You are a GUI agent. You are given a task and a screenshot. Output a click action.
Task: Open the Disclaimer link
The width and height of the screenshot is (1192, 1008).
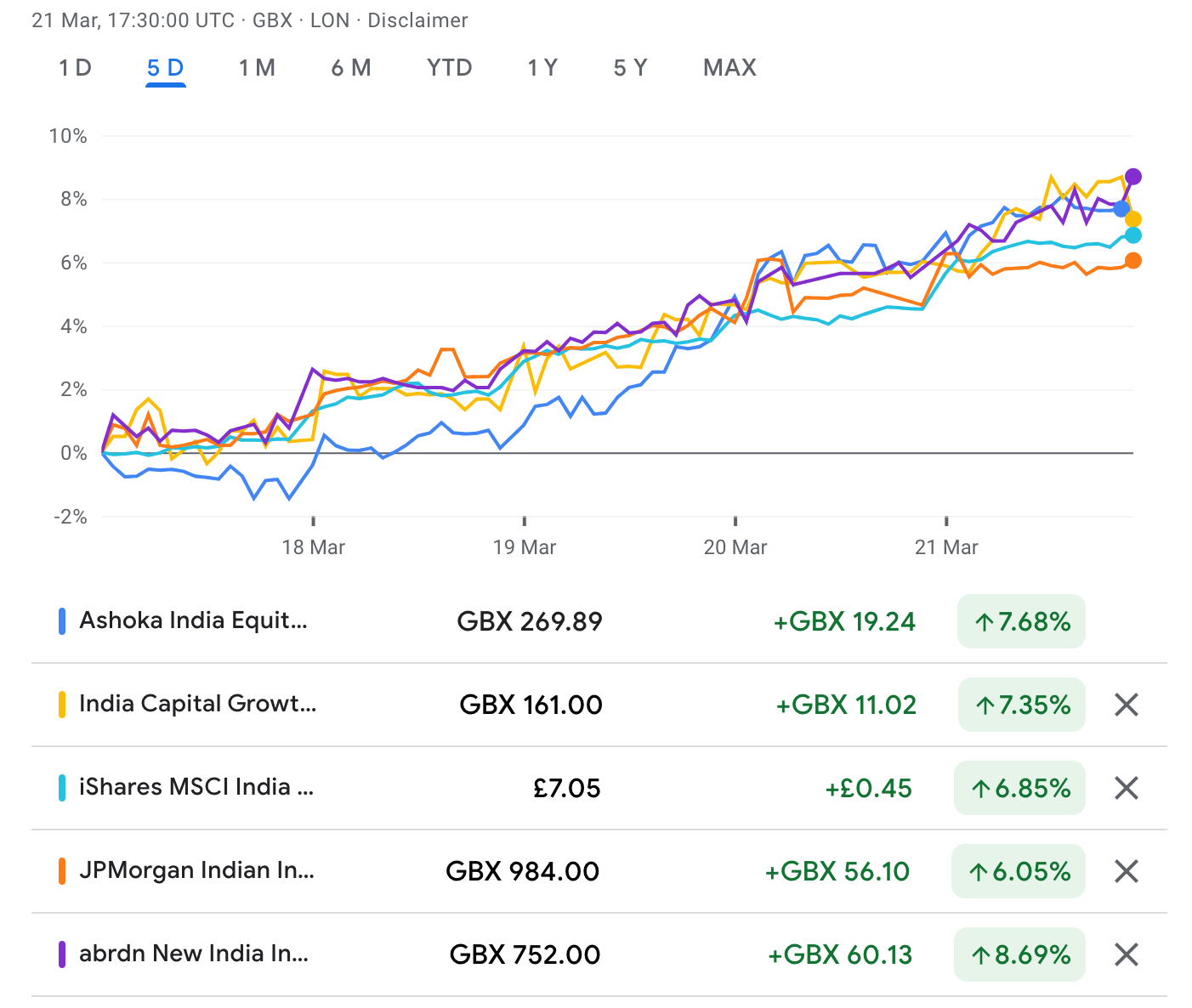point(417,20)
